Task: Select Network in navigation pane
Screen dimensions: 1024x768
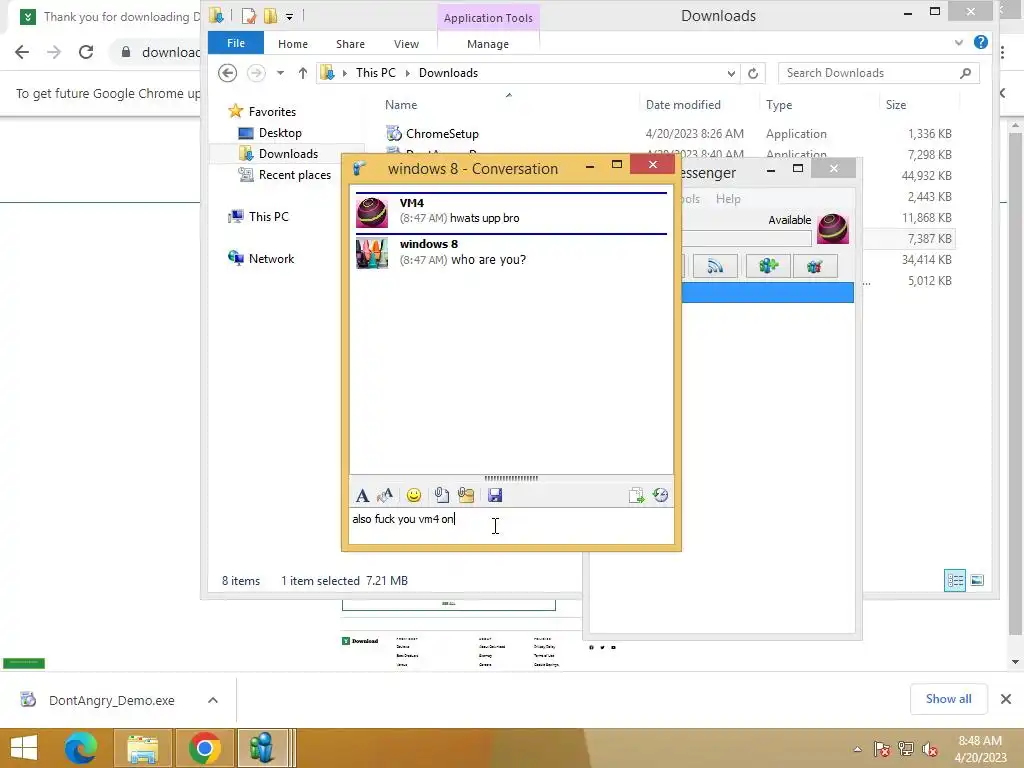Action: click(x=271, y=259)
